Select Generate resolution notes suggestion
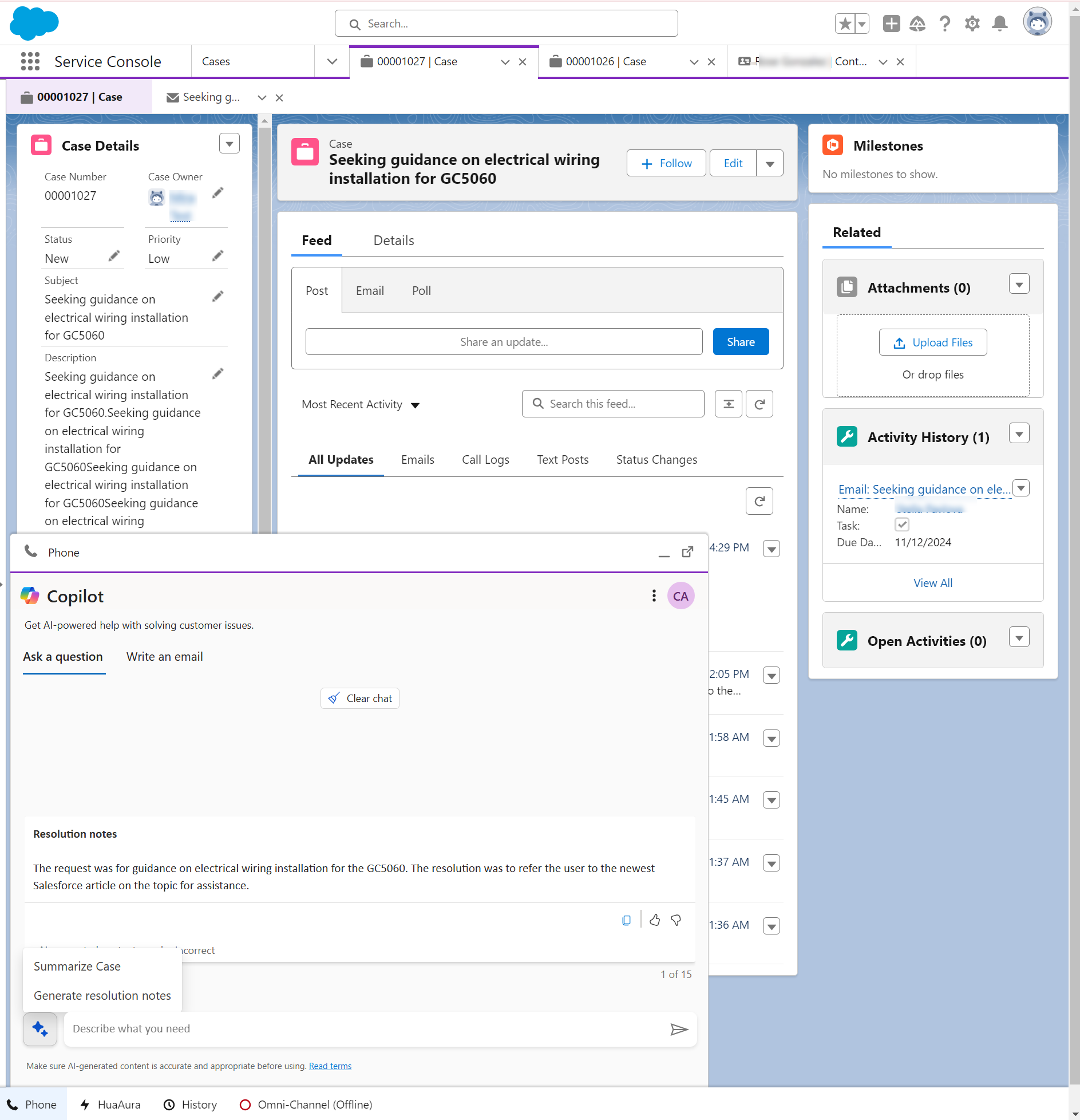 point(102,996)
